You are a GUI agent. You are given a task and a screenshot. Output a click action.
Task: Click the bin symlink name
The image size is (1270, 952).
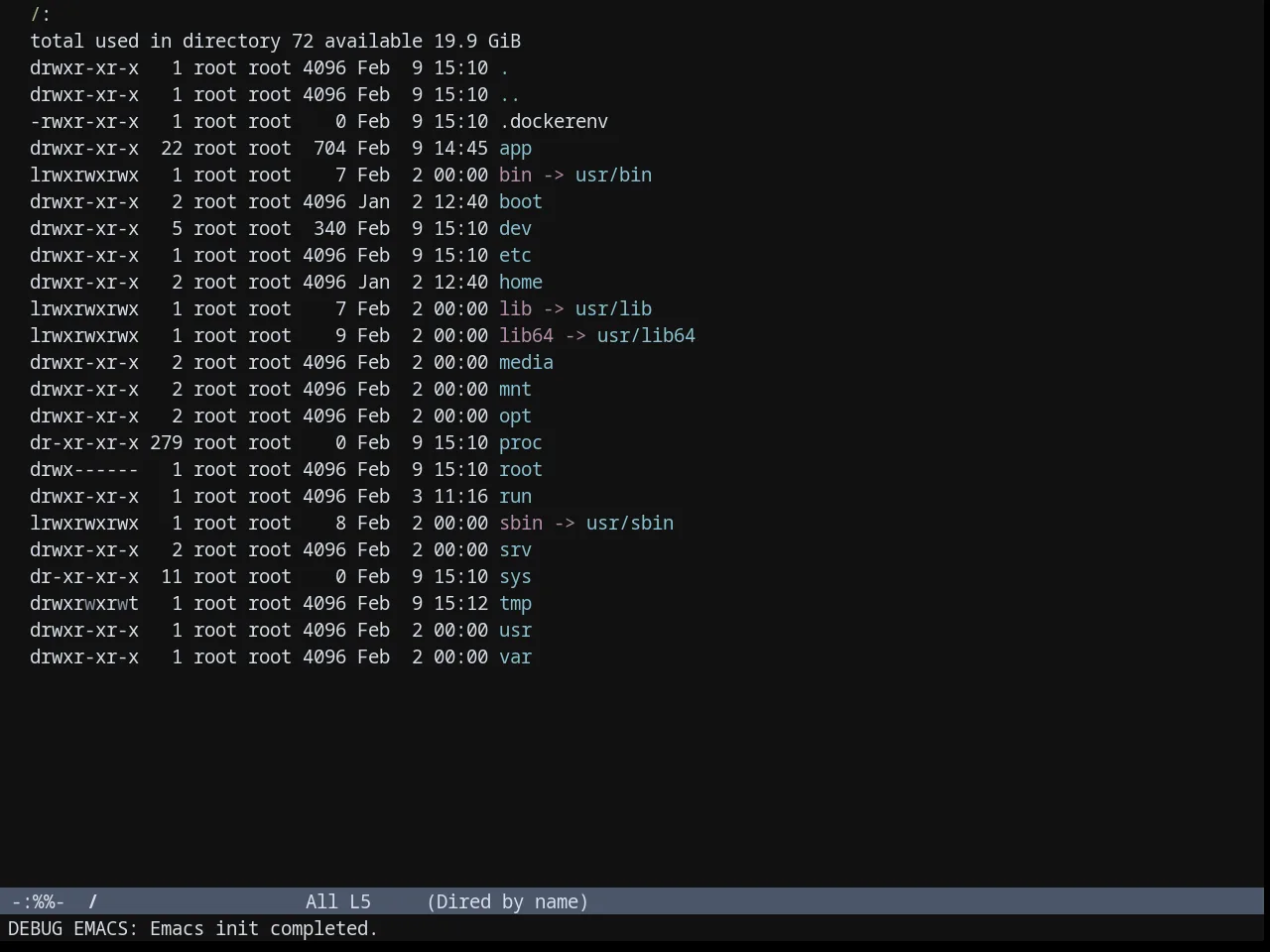515,176
